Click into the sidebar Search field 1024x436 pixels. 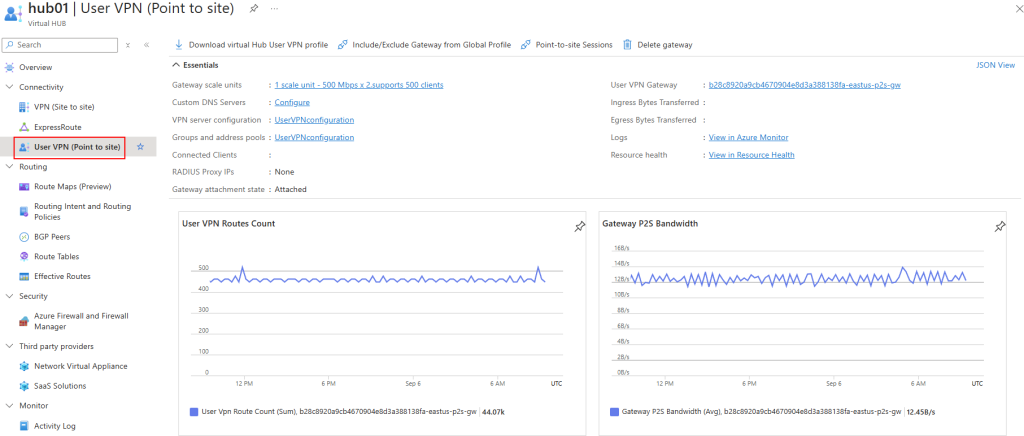pos(60,45)
